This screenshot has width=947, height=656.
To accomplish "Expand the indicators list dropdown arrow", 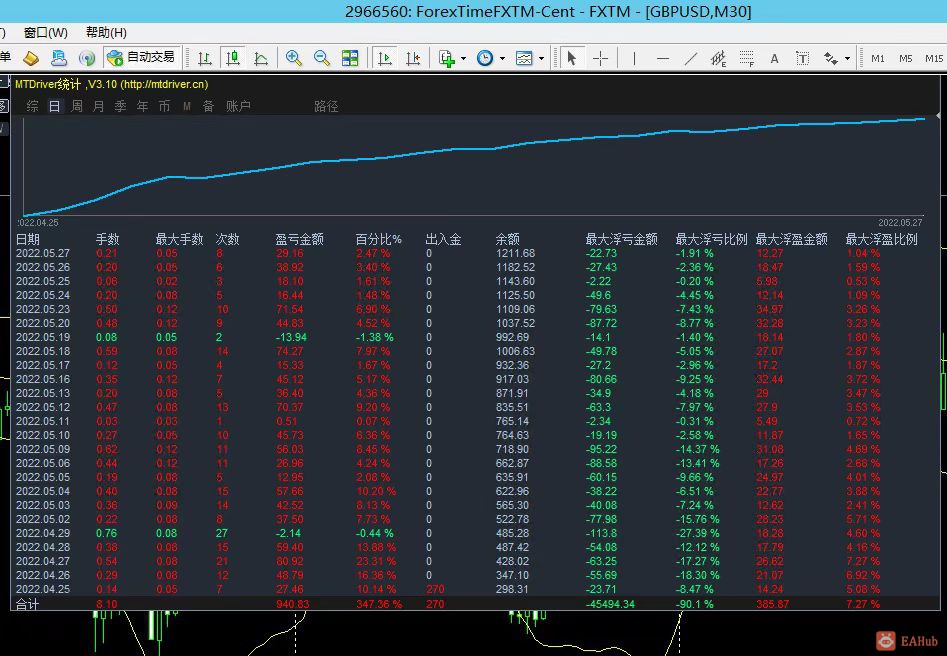I will pyautogui.click(x=463, y=59).
